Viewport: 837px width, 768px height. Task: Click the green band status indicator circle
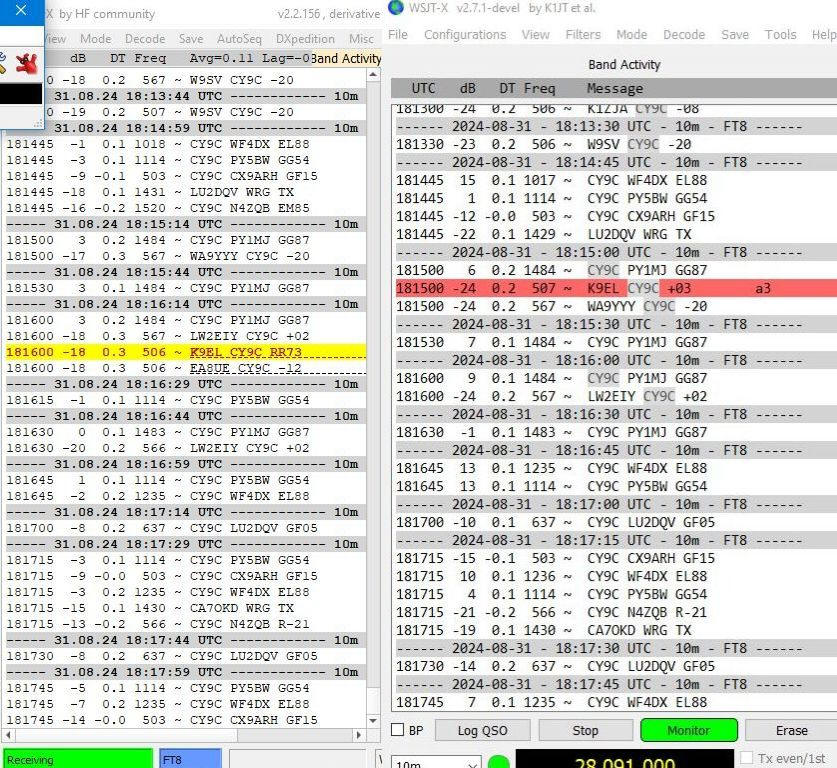[x=499, y=763]
